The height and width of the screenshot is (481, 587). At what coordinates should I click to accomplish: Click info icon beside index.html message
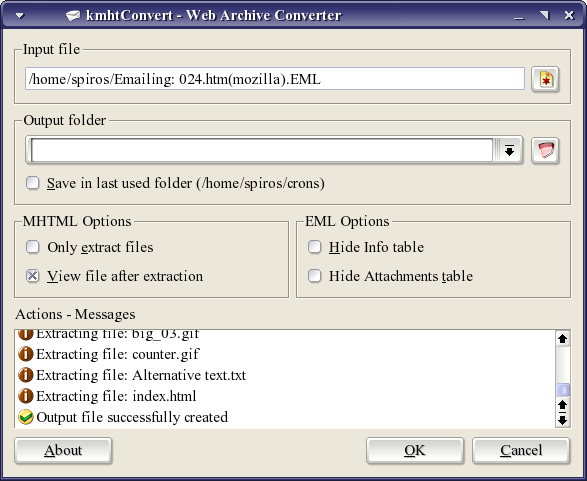(x=26, y=396)
